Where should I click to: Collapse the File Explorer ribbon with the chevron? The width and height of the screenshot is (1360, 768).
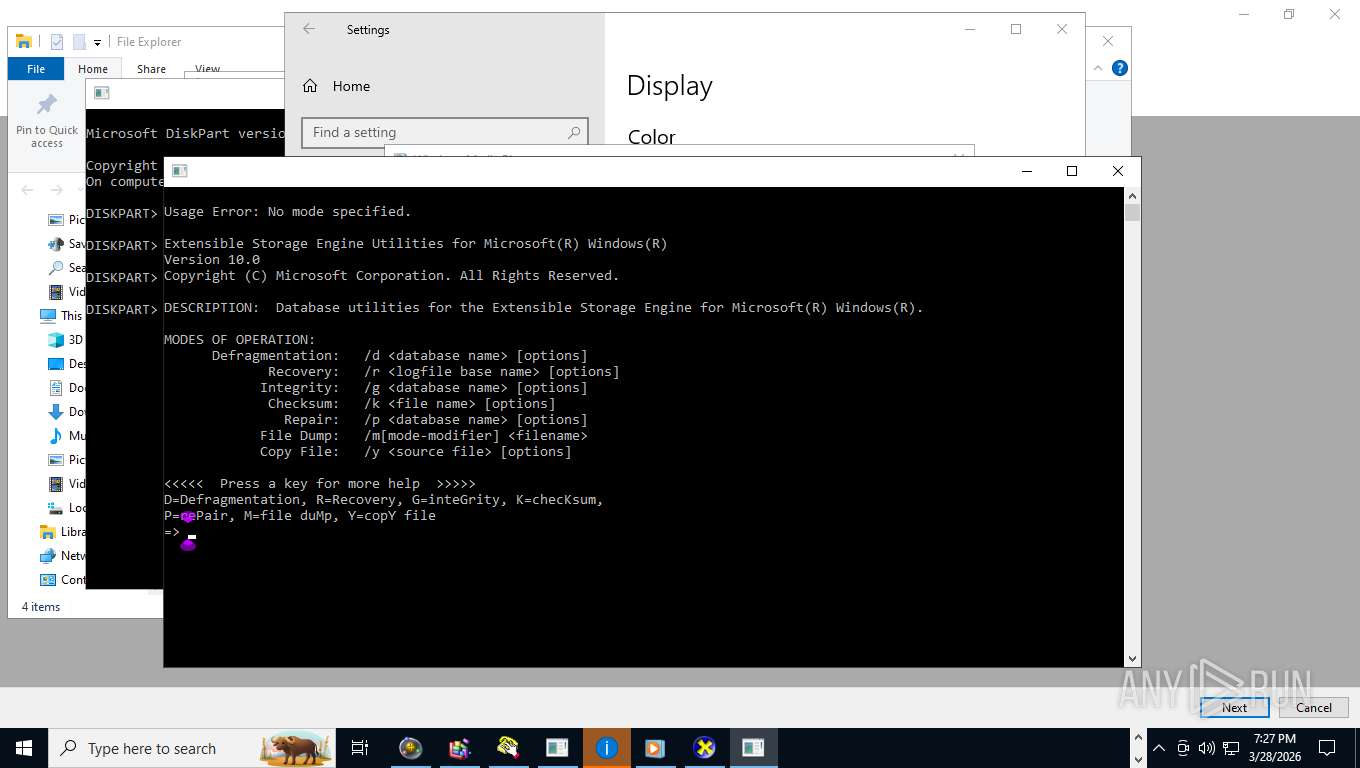1099,68
